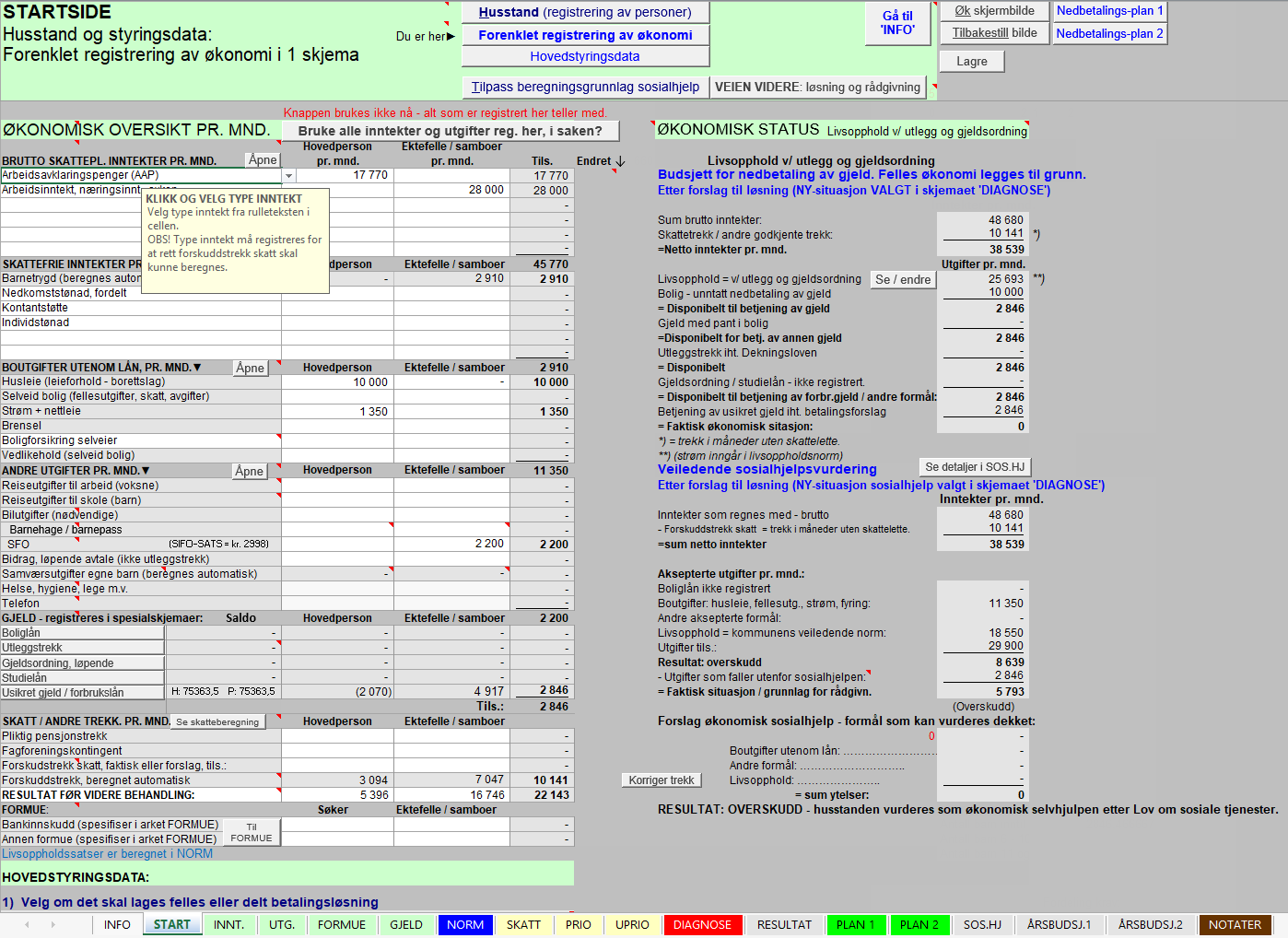The height and width of the screenshot is (938, 1288).
Task: Open Husstand registrering av personer
Action: tap(585, 12)
